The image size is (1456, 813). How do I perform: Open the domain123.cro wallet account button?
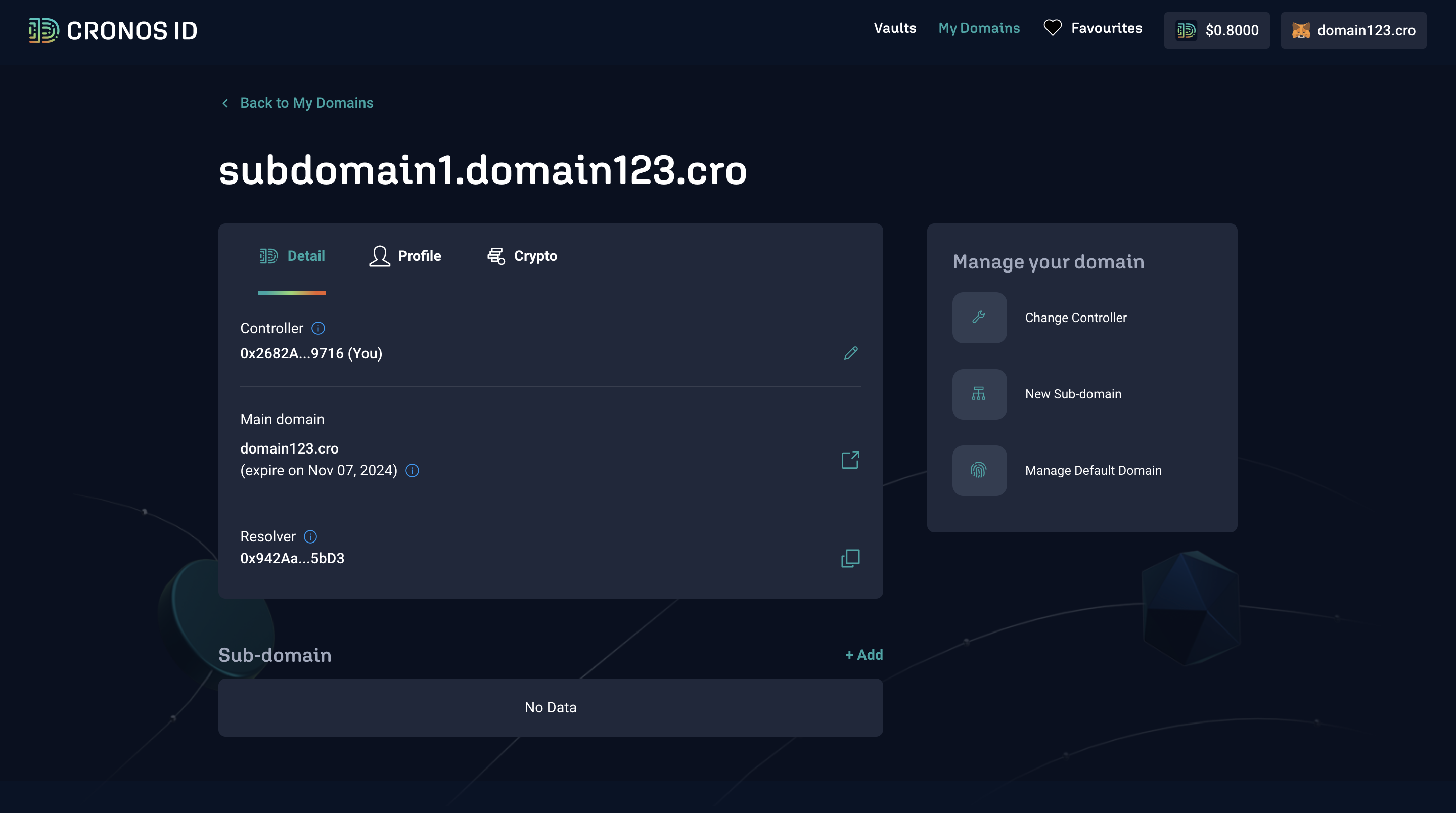1353,30
